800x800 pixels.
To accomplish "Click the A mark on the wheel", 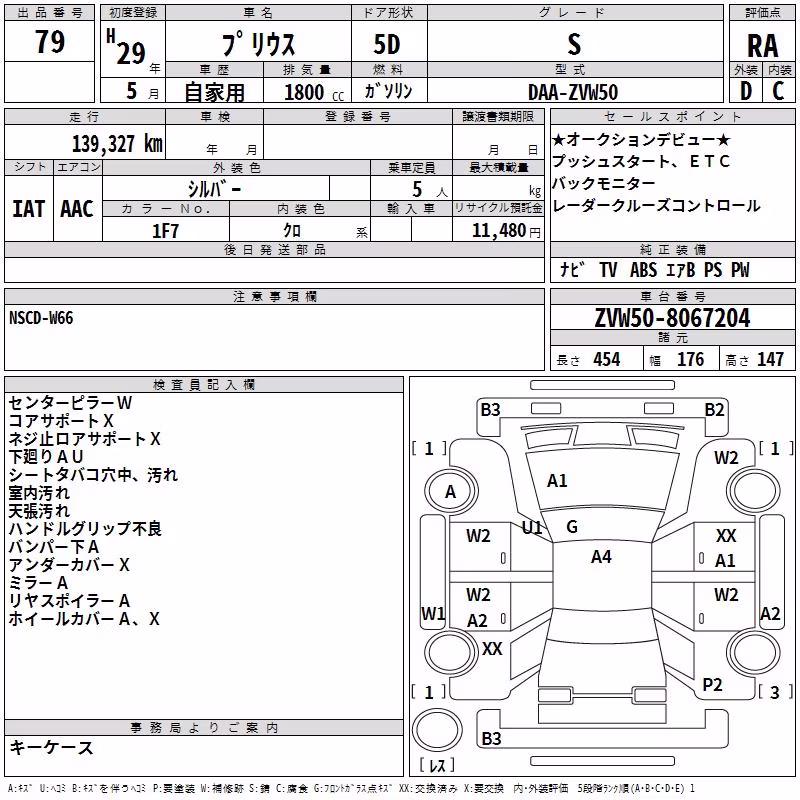I will click(x=450, y=492).
